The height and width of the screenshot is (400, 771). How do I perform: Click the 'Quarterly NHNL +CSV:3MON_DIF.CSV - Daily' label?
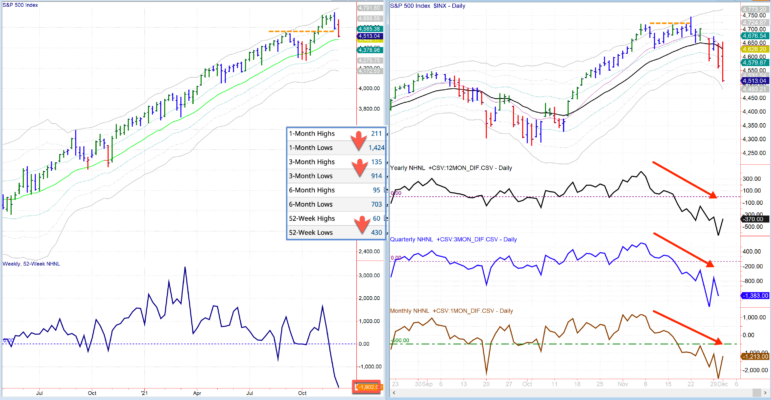point(453,239)
